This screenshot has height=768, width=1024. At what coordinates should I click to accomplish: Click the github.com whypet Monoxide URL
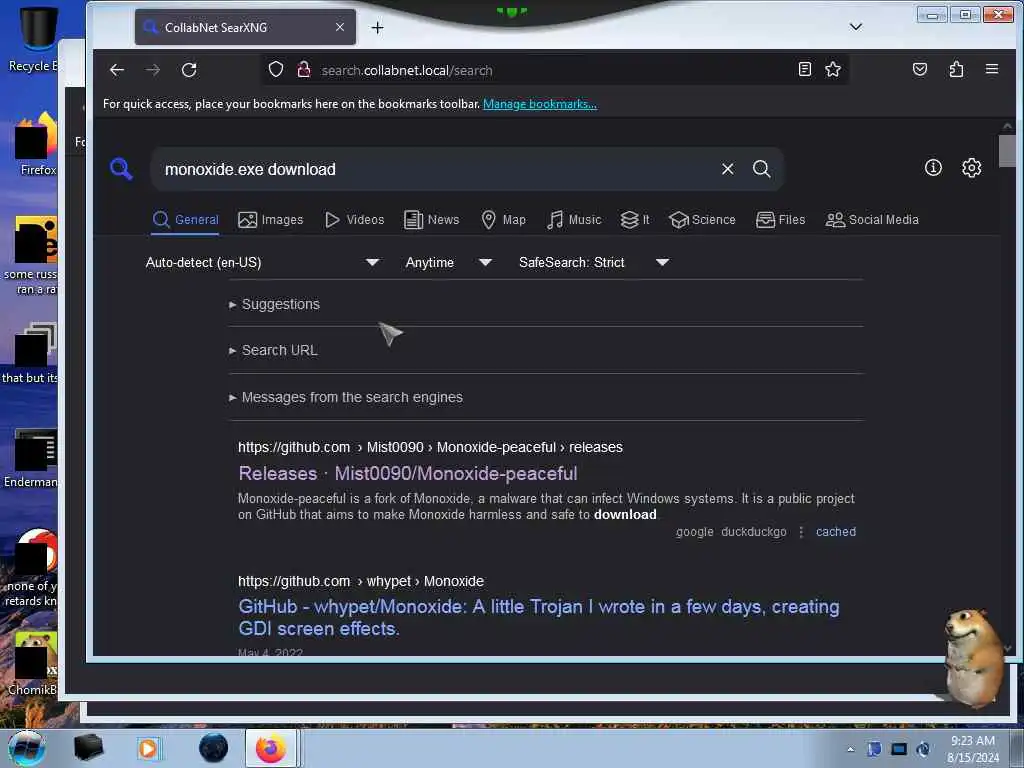[x=360, y=581]
